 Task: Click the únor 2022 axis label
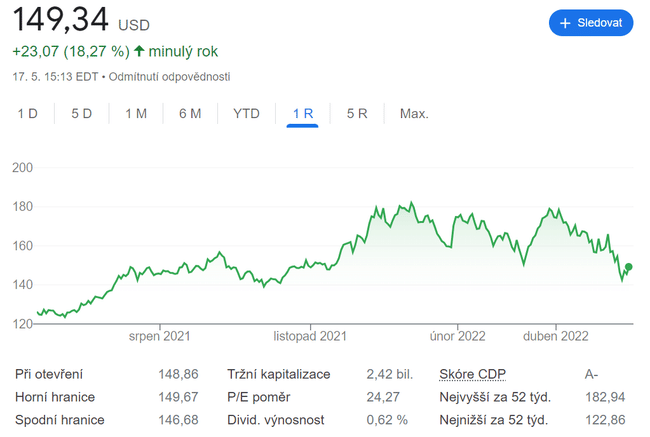tap(458, 336)
